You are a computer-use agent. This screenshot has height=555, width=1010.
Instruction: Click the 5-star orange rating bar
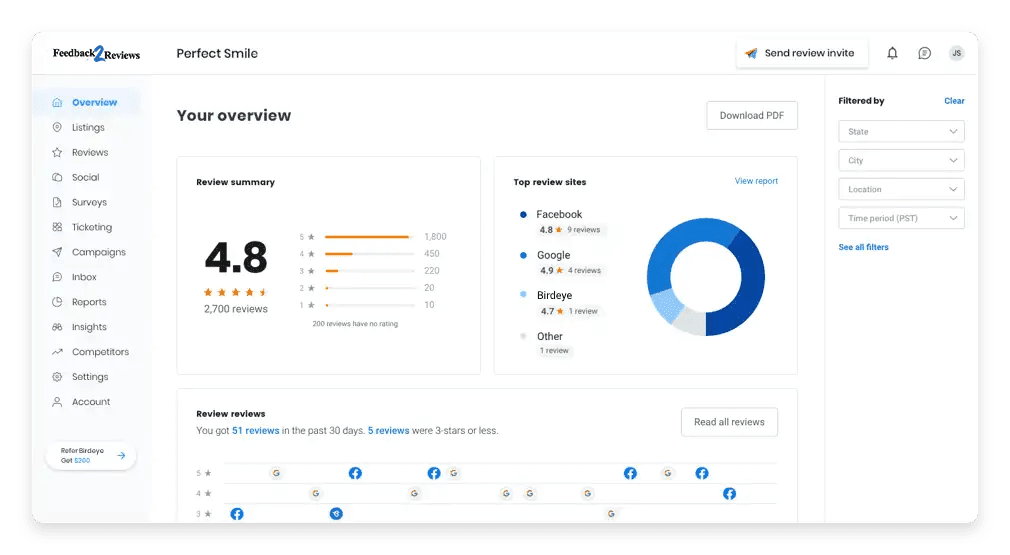click(368, 237)
